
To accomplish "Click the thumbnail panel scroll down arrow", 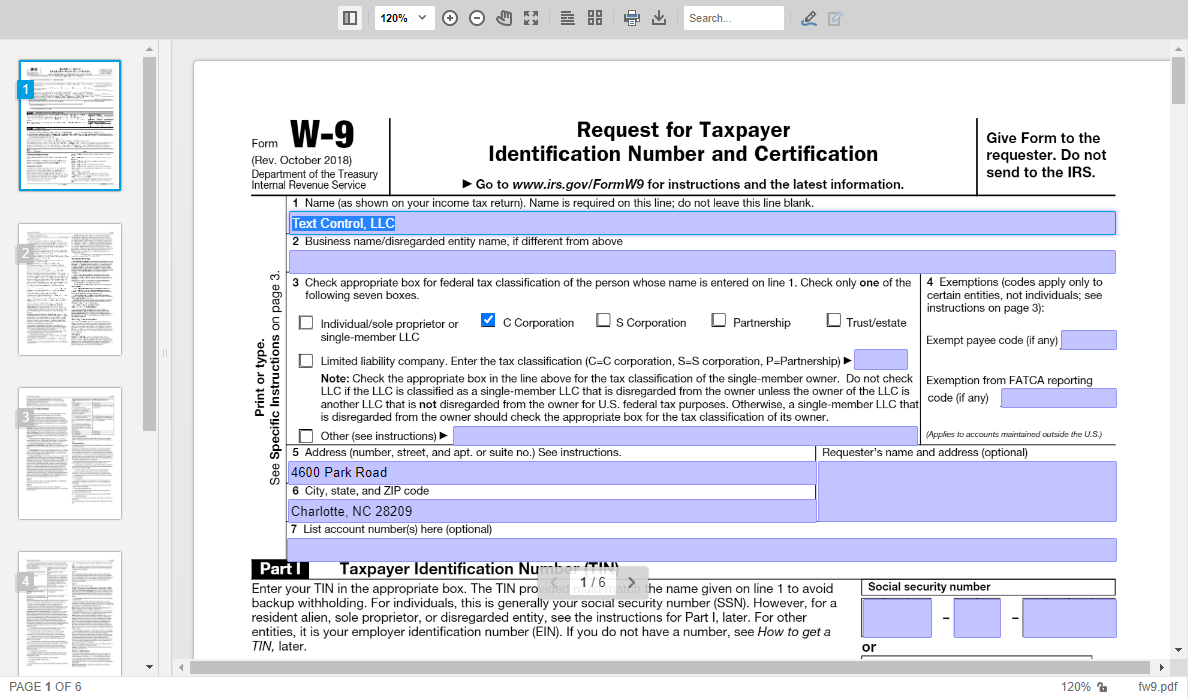I will tap(149, 667).
